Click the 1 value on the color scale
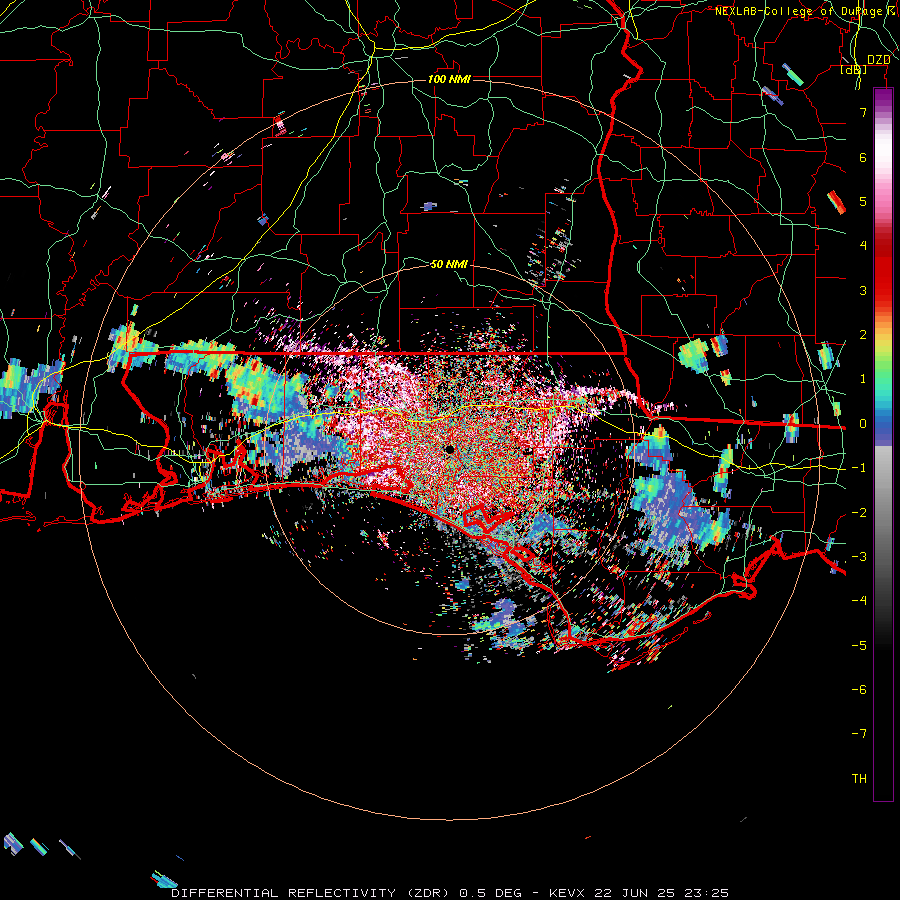 pyautogui.click(x=863, y=379)
